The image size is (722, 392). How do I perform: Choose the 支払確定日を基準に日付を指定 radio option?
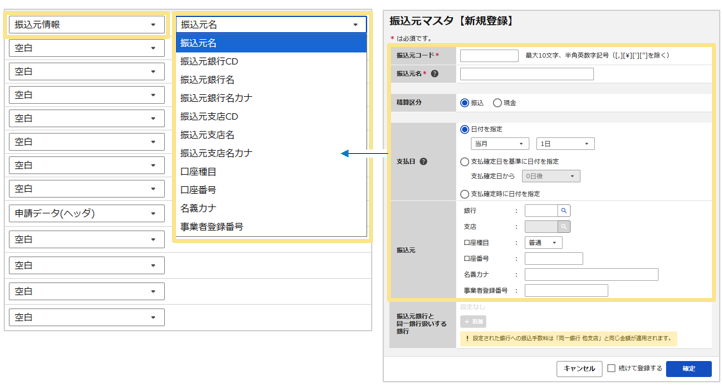tap(465, 162)
